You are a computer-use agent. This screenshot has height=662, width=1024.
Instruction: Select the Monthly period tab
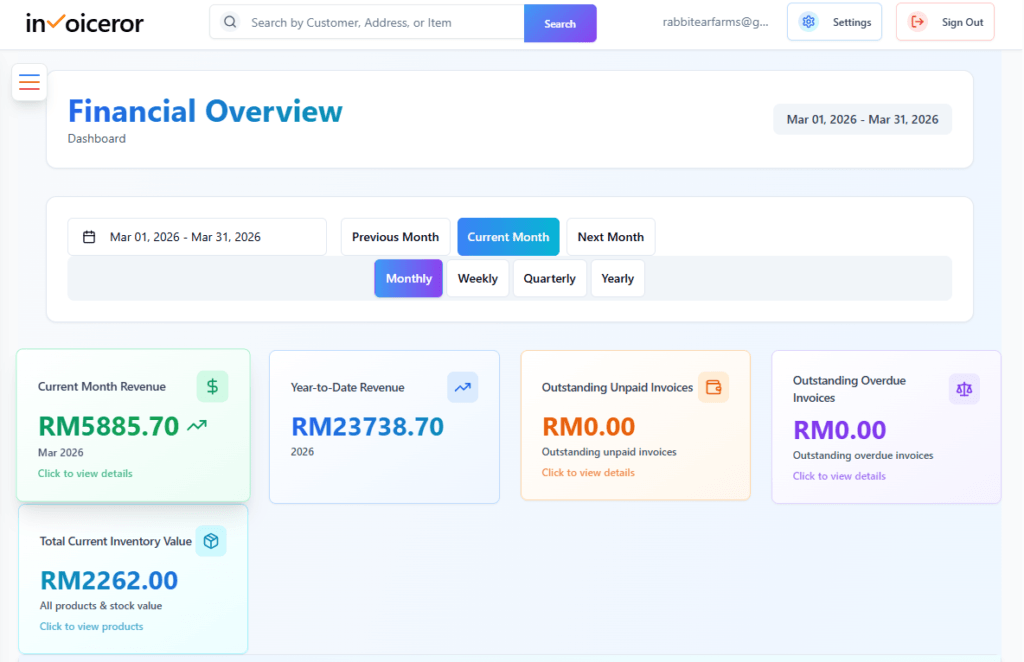408,278
